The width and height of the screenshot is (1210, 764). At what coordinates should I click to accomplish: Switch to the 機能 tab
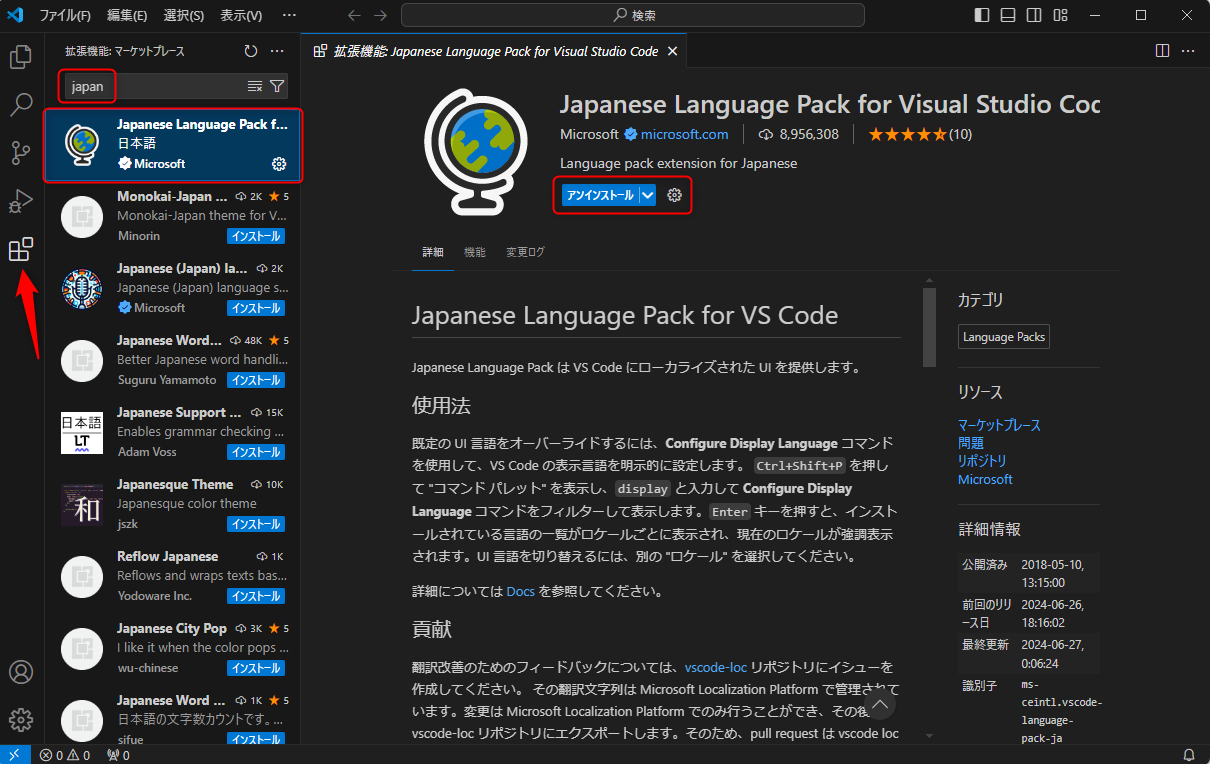click(474, 252)
